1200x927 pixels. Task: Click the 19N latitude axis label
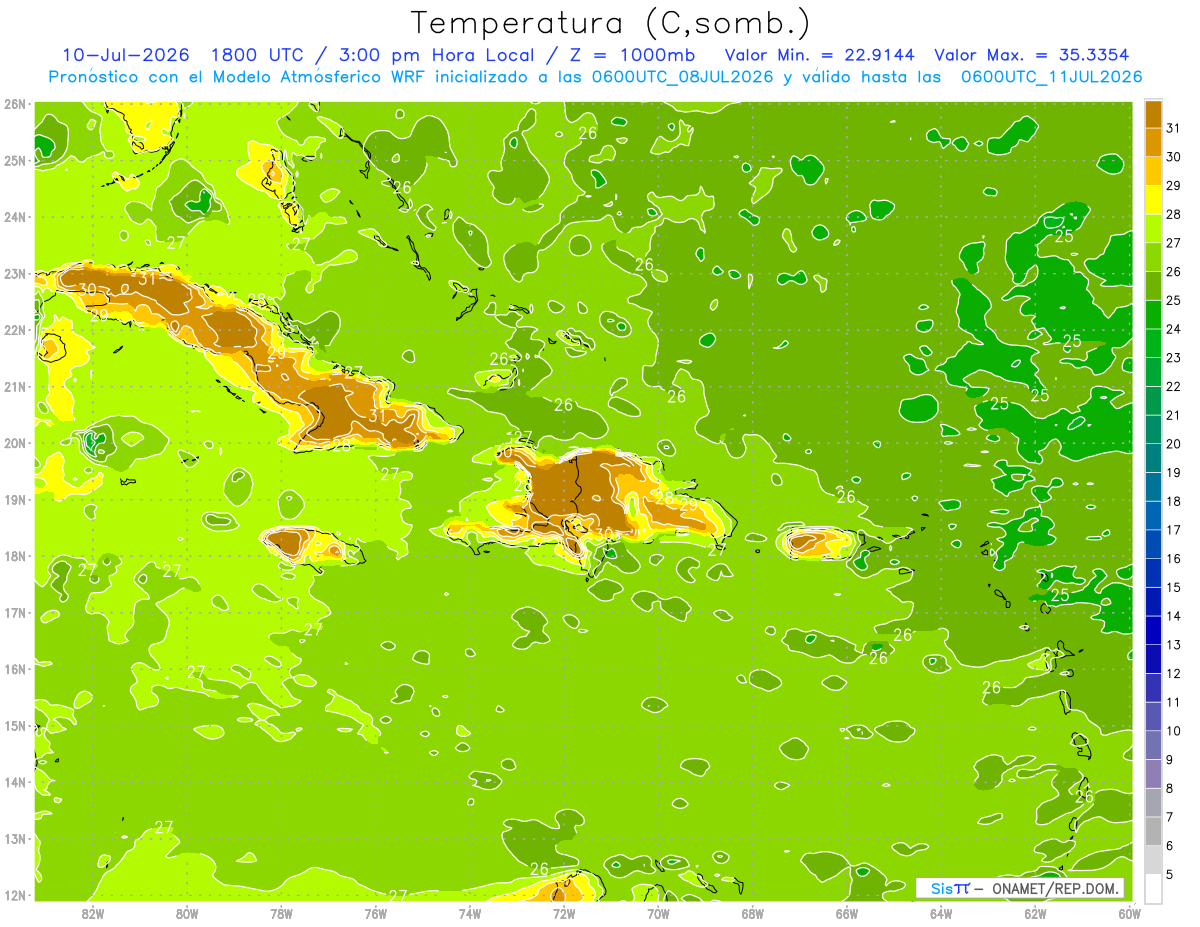click(15, 499)
